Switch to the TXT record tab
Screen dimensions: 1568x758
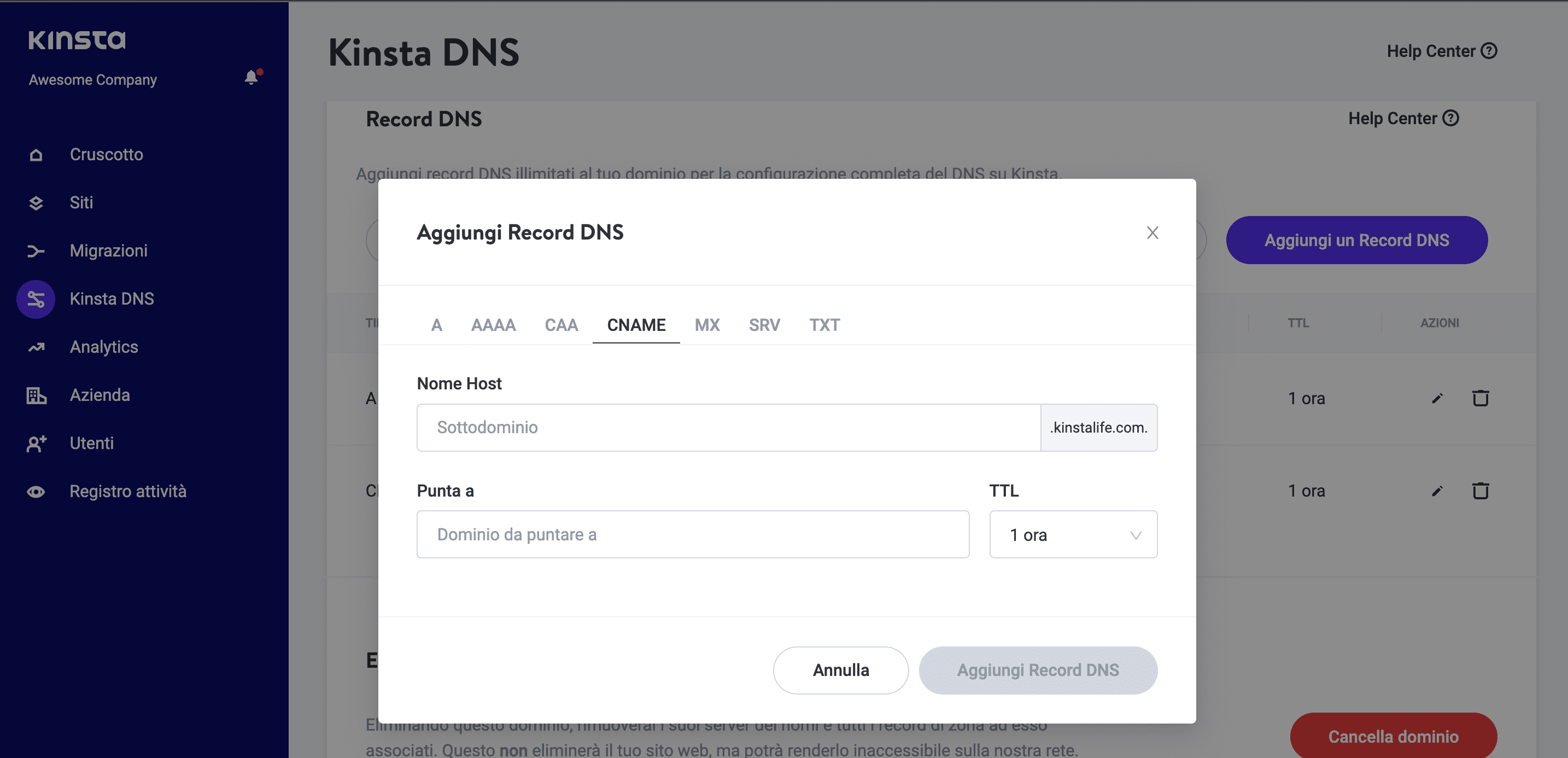tap(824, 325)
